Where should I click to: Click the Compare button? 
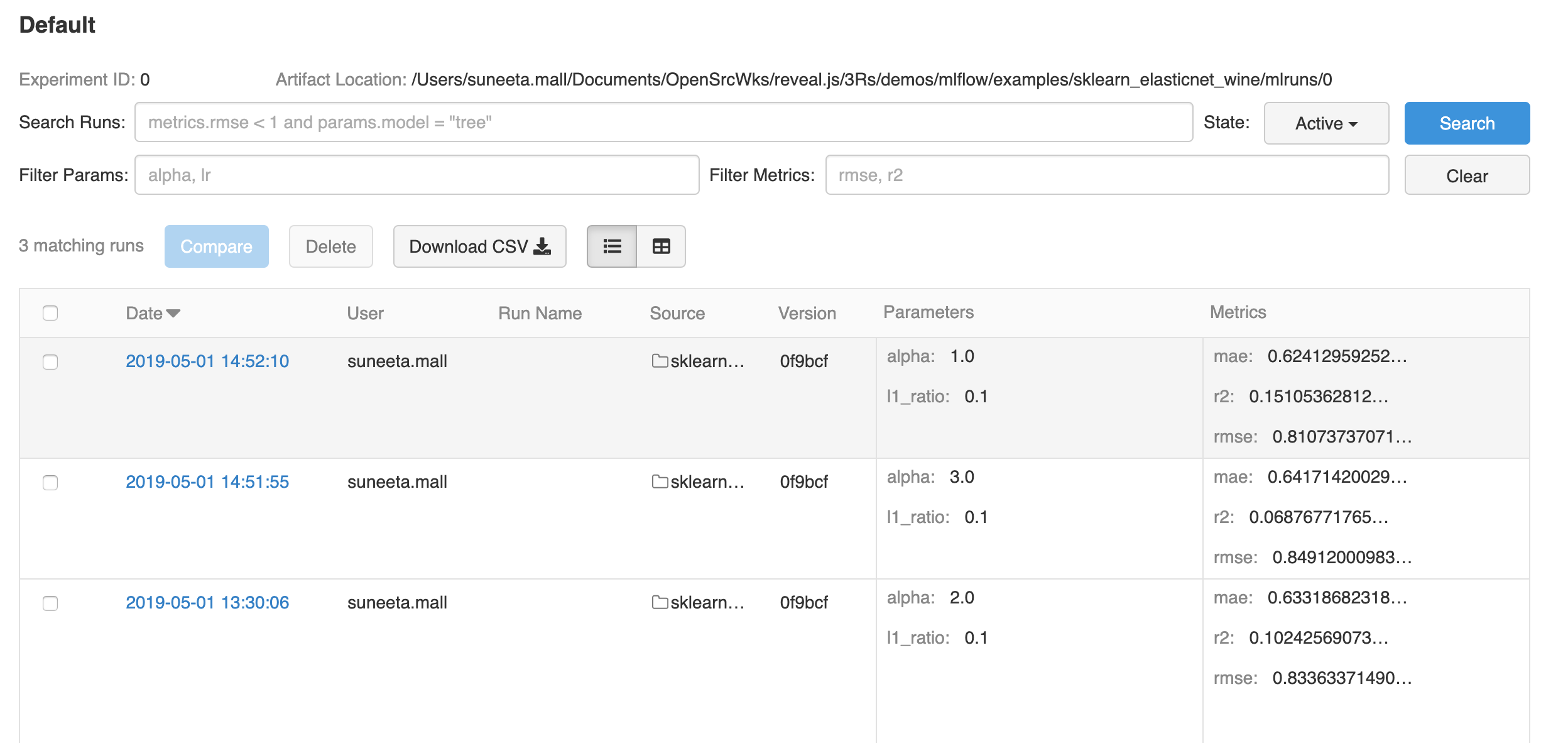pos(216,245)
